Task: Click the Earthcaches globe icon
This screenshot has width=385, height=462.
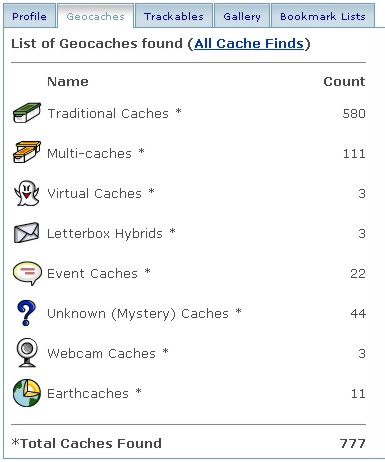Action: (x=27, y=393)
